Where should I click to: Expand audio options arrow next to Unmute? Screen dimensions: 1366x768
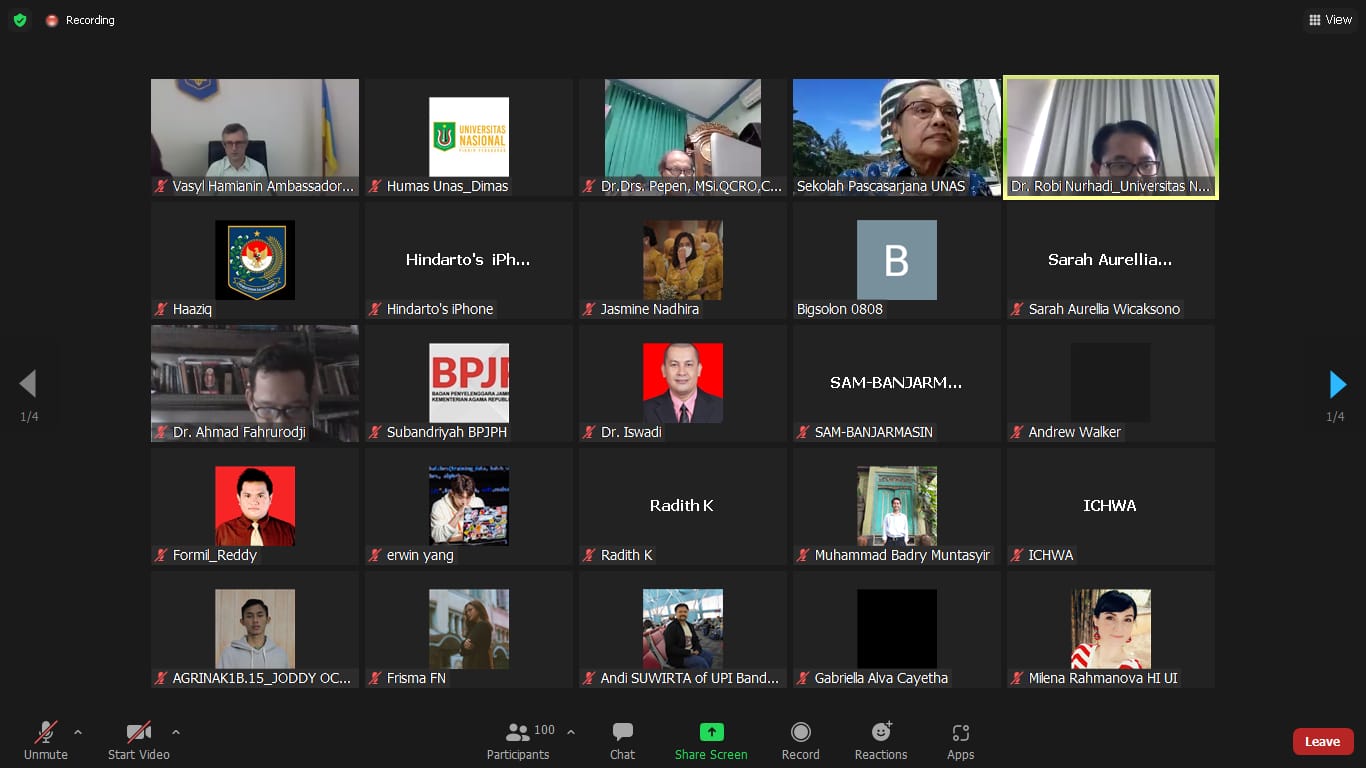[78, 732]
